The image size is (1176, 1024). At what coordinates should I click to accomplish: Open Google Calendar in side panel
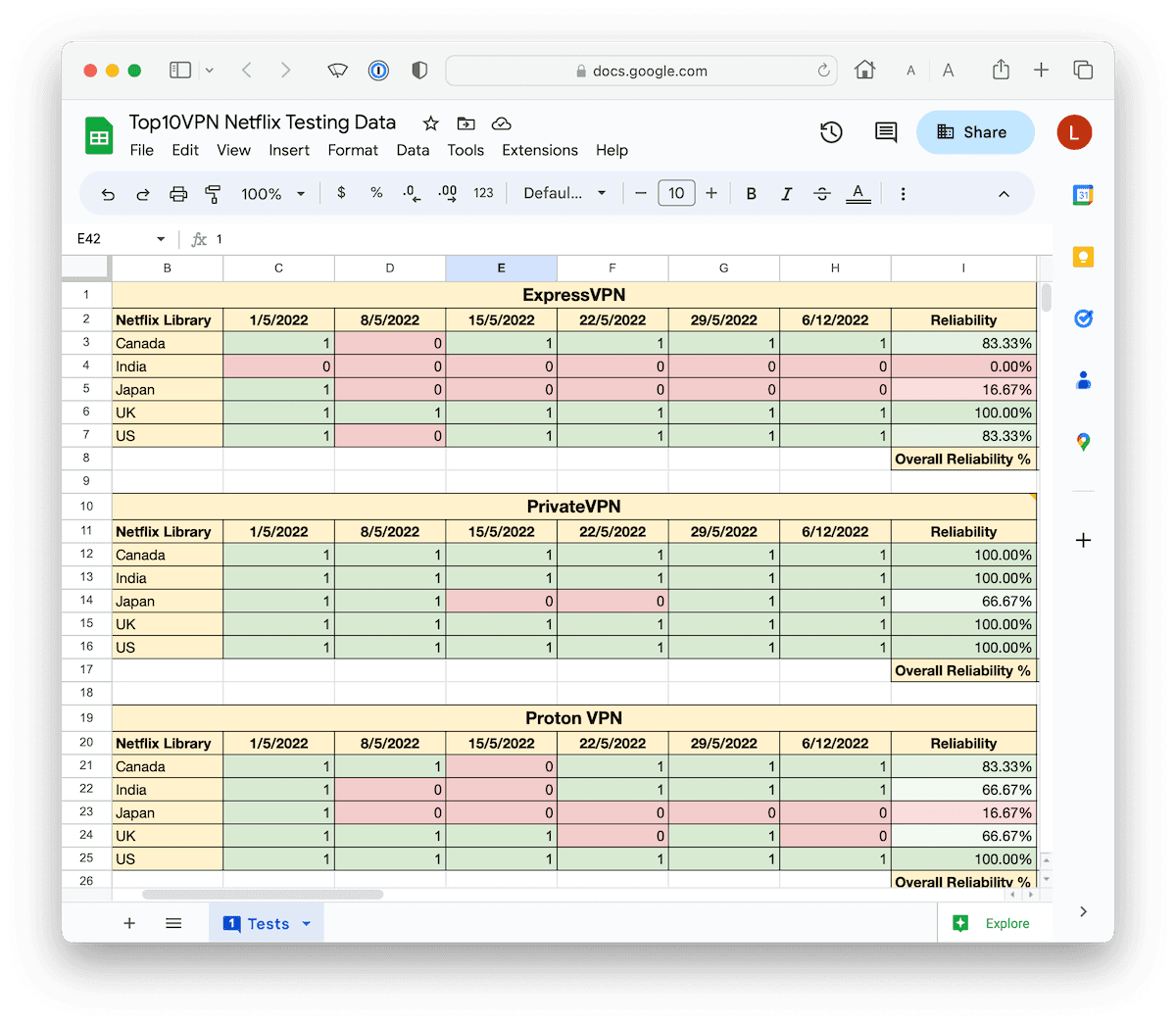[x=1083, y=195]
